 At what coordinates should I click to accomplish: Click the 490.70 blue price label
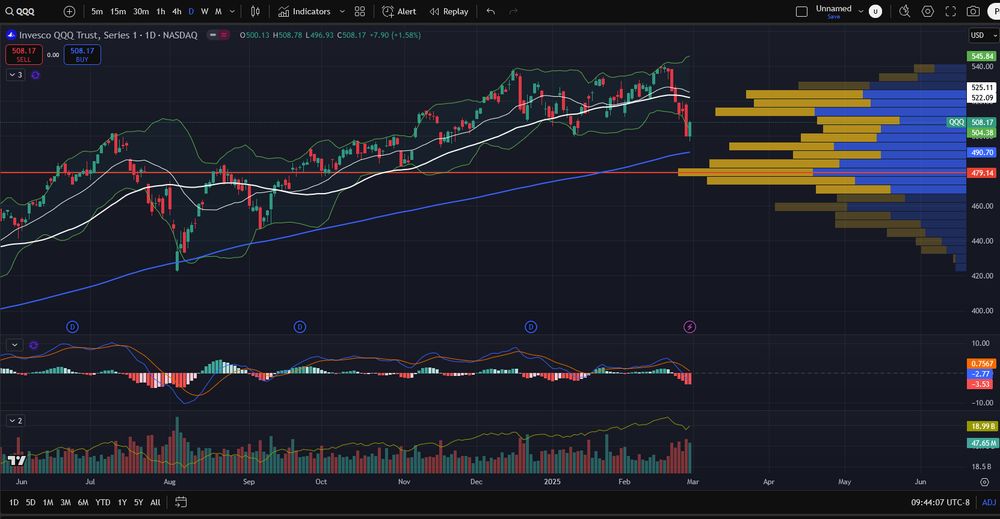pos(982,152)
